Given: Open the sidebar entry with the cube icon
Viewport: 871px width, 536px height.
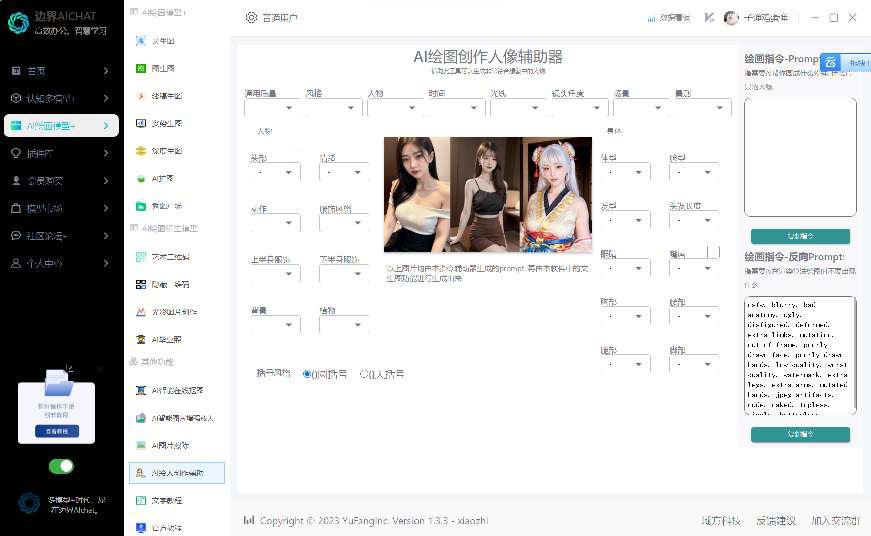Looking at the screenshot, I should pyautogui.click(x=60, y=98).
